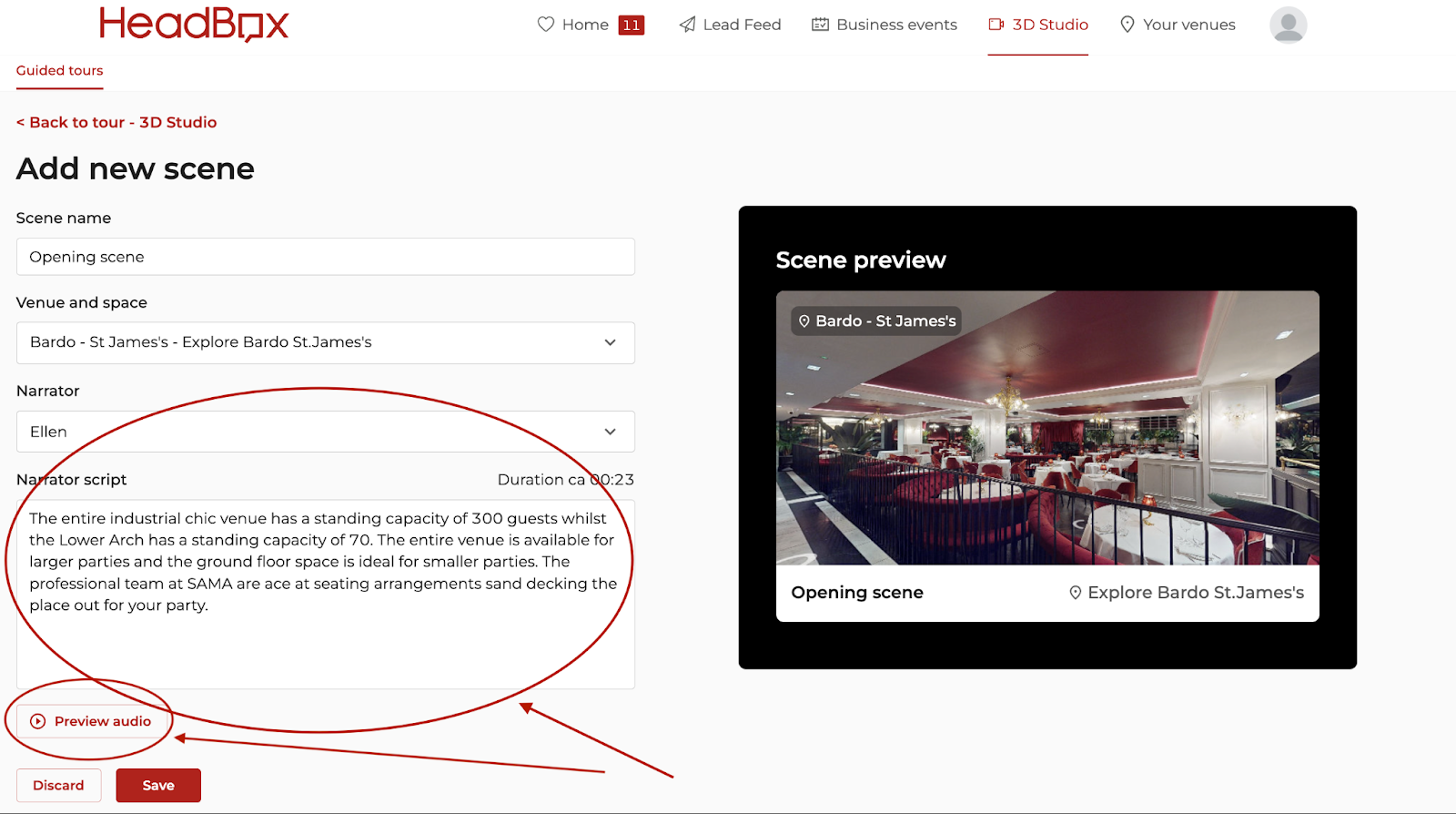Click the red Save button
The height and width of the screenshot is (814, 1456).
158,785
